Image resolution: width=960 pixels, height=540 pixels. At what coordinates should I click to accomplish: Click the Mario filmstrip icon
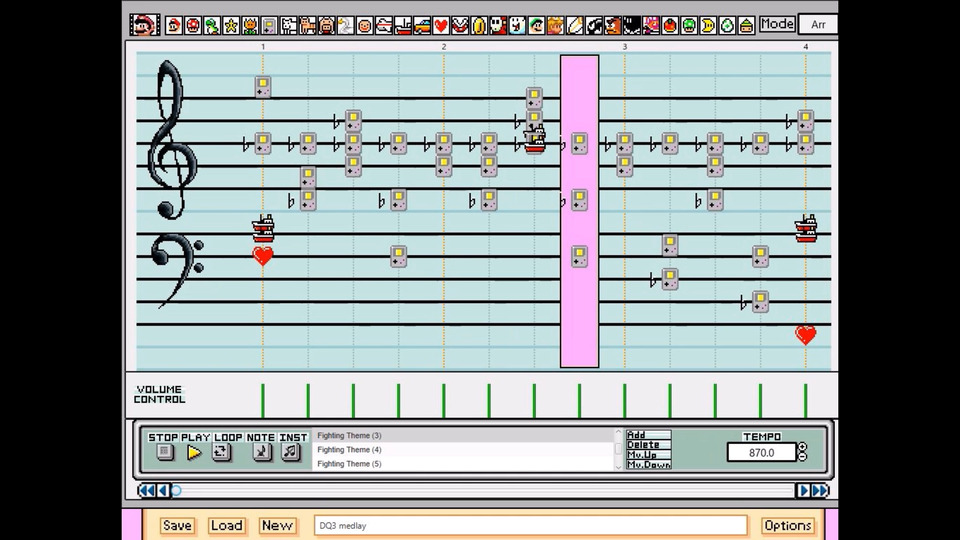pos(144,25)
